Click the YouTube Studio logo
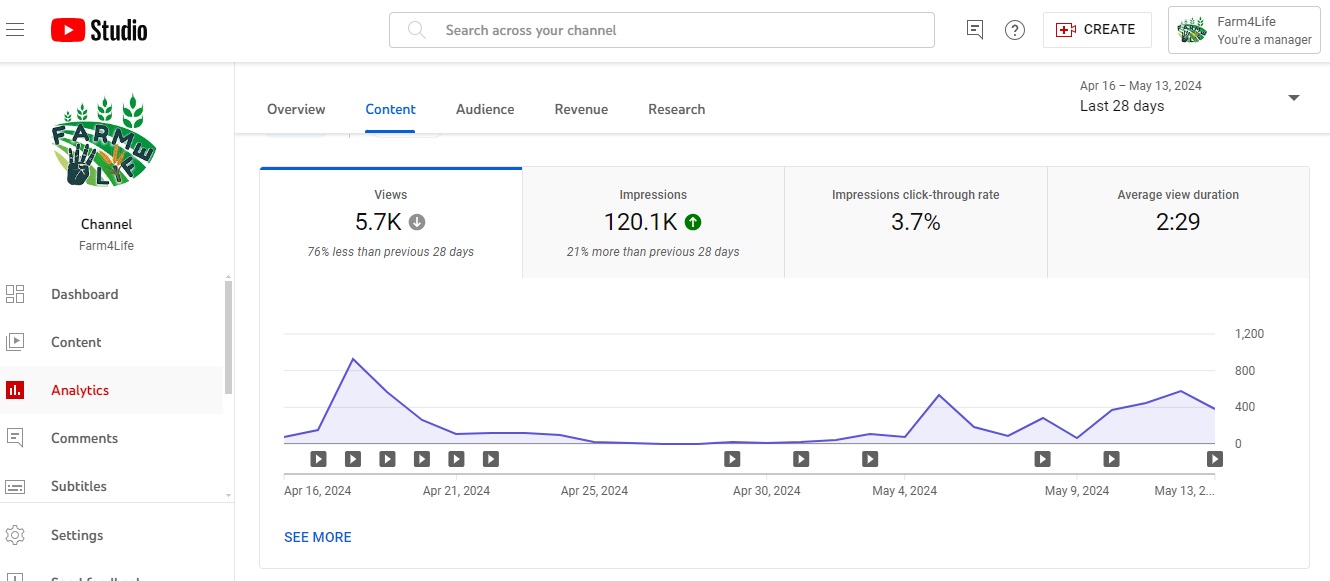 coord(99,31)
